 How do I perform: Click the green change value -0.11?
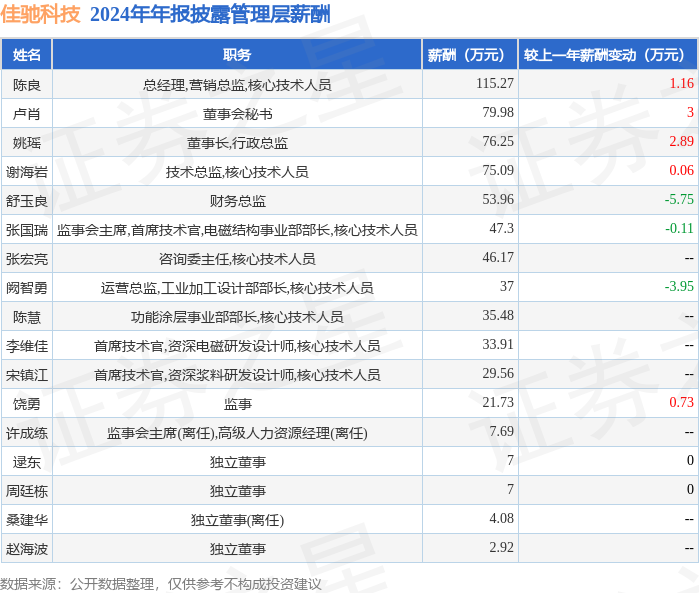(679, 228)
